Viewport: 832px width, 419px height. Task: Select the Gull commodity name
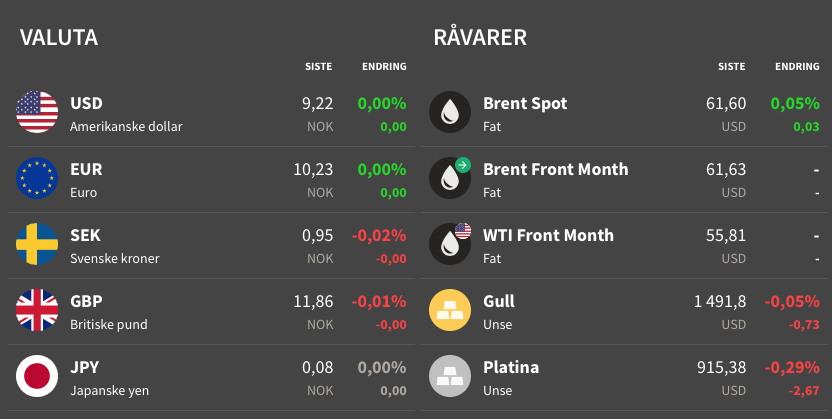(498, 301)
